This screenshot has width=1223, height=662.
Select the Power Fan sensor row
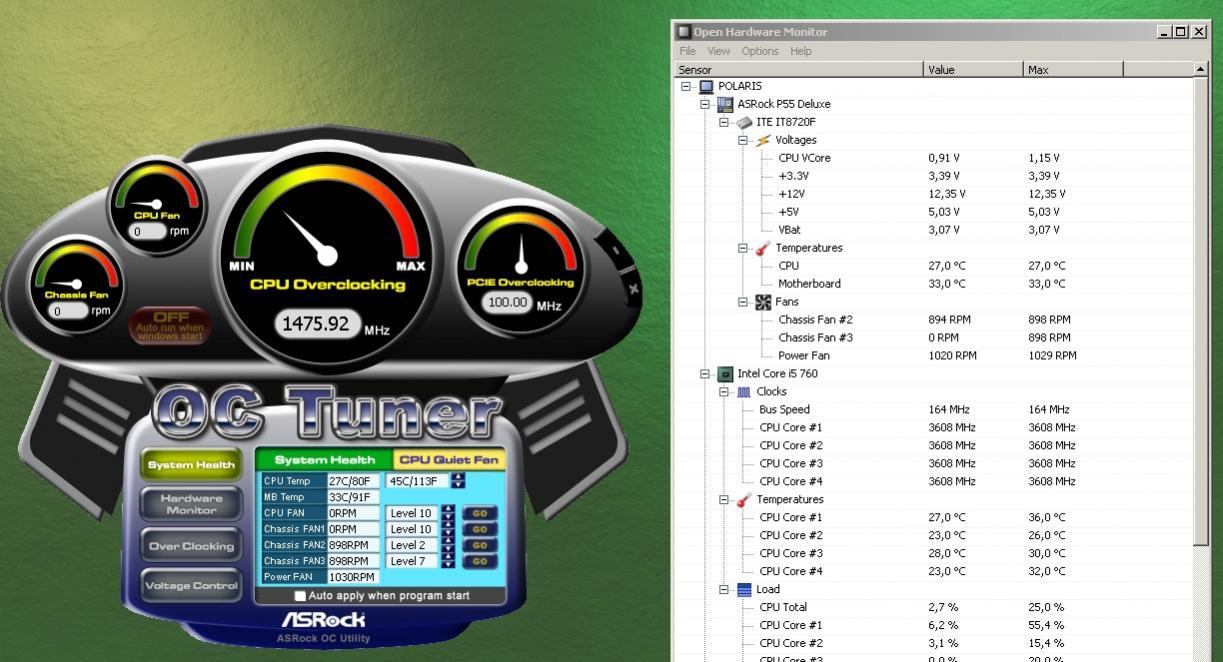tap(935, 356)
